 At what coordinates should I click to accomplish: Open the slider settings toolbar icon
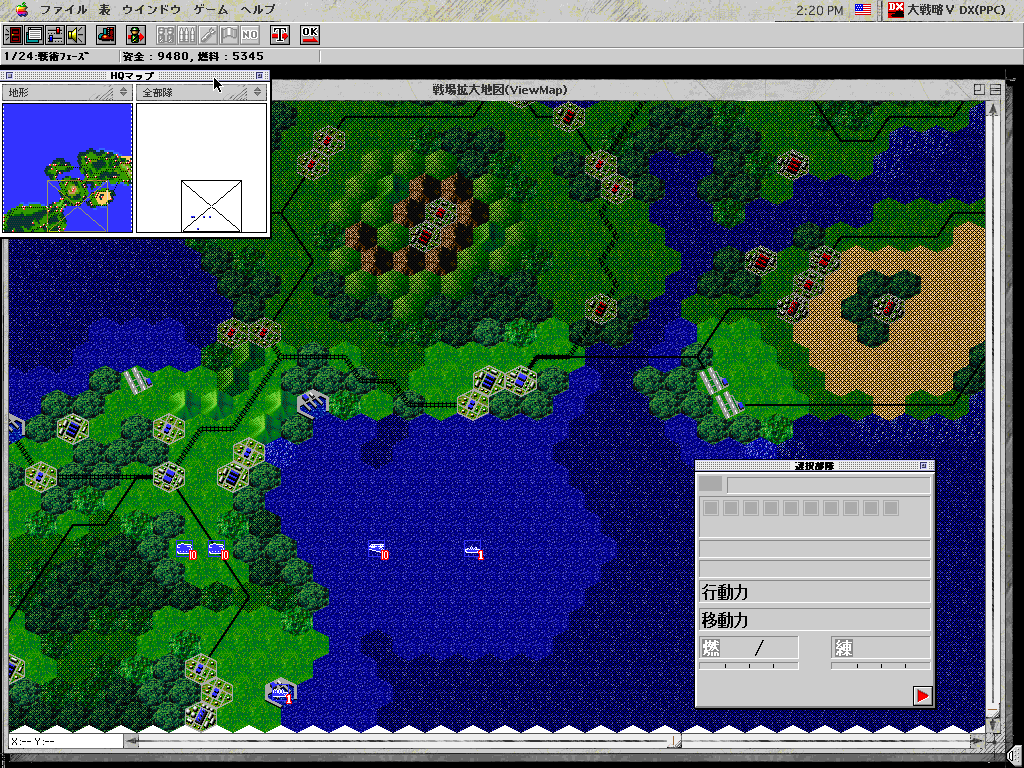point(55,35)
